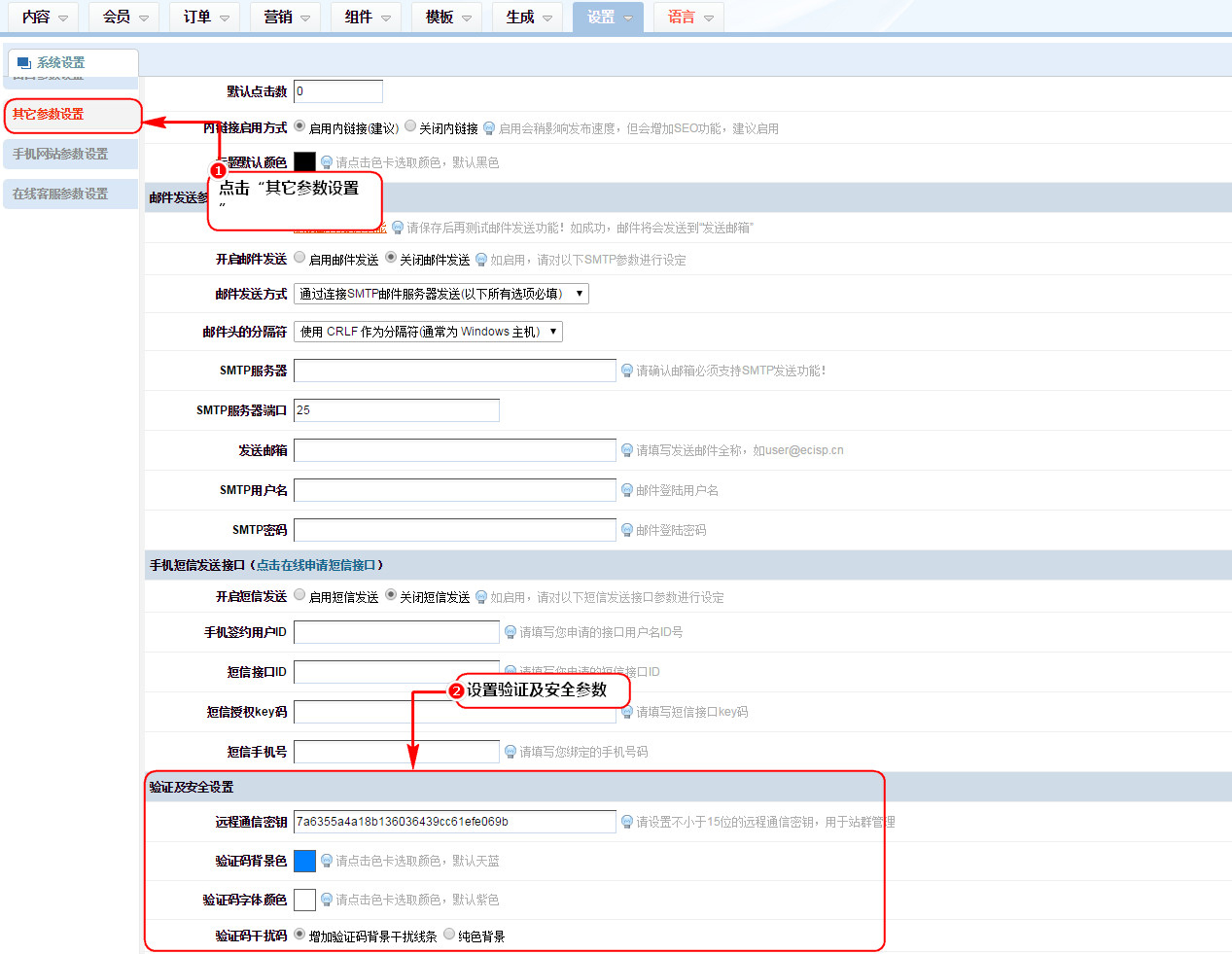
Task: Open 邮件发送方式 dropdown list
Action: point(440,294)
